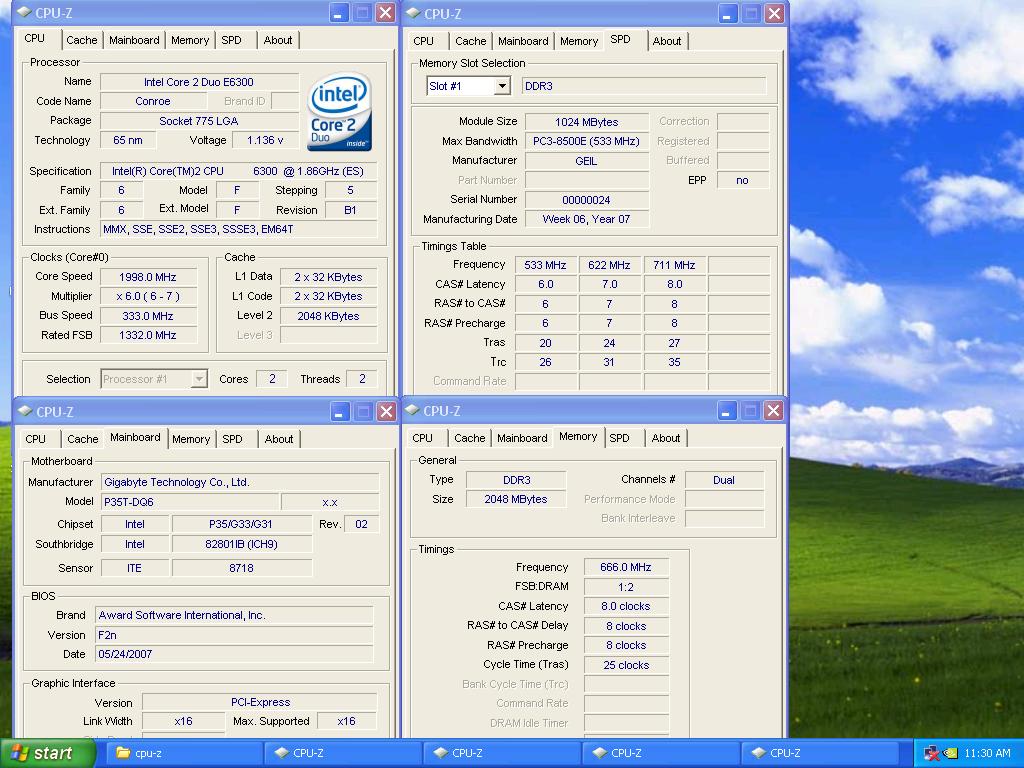Select the Mainboard tab in the Memory Slot Selection window
This screenshot has height=768, width=1024.
[523, 41]
